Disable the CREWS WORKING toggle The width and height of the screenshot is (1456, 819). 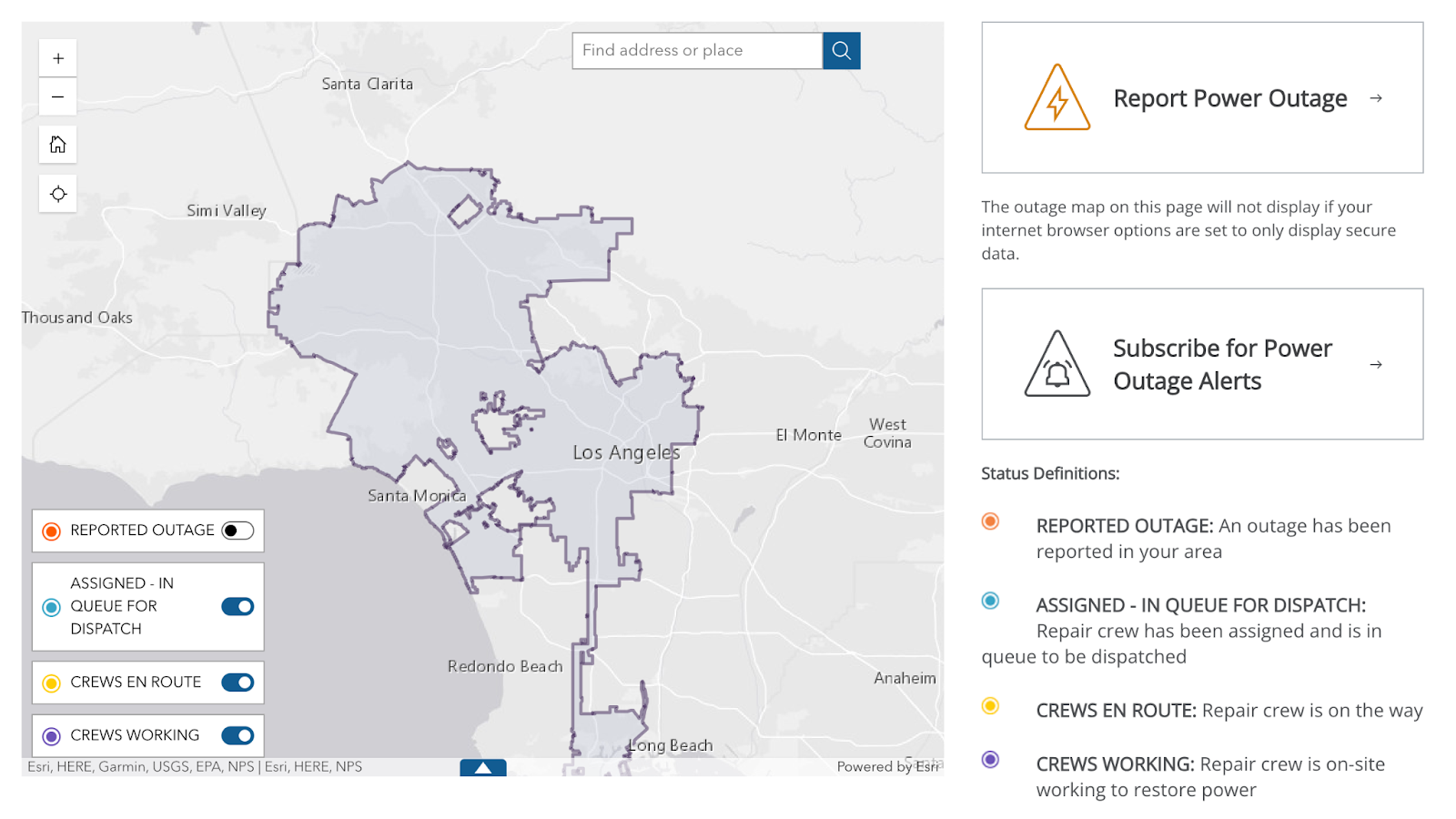pyautogui.click(x=237, y=735)
